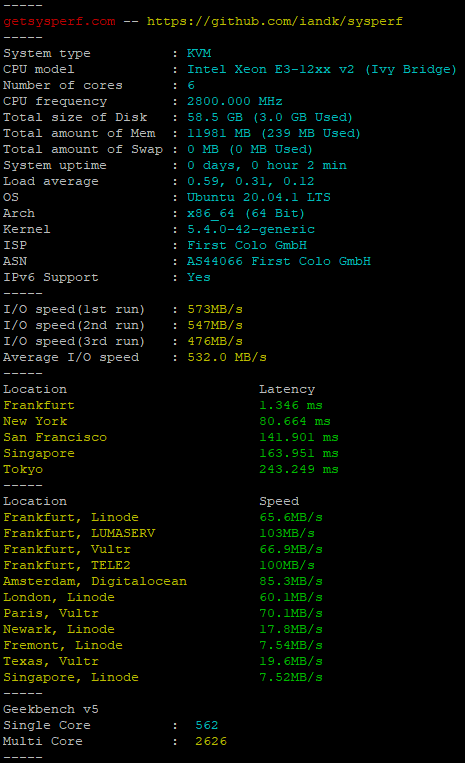465x763 pixels.
Task: Select the KVM system type value
Action: click(x=199, y=54)
